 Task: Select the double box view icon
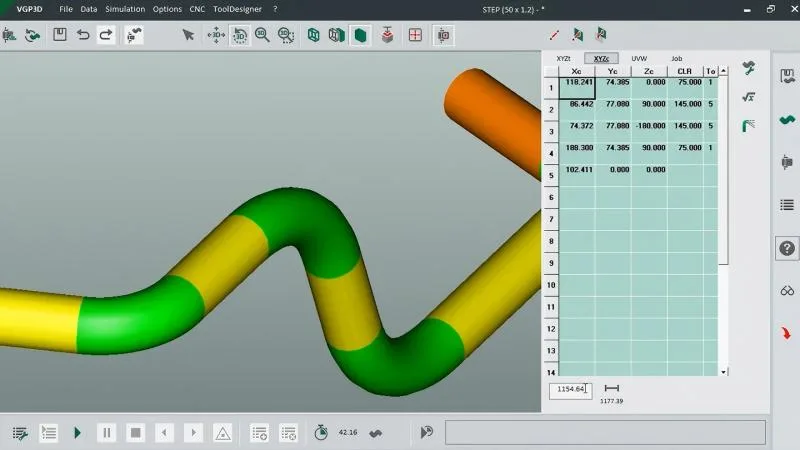pyautogui.click(x=337, y=35)
